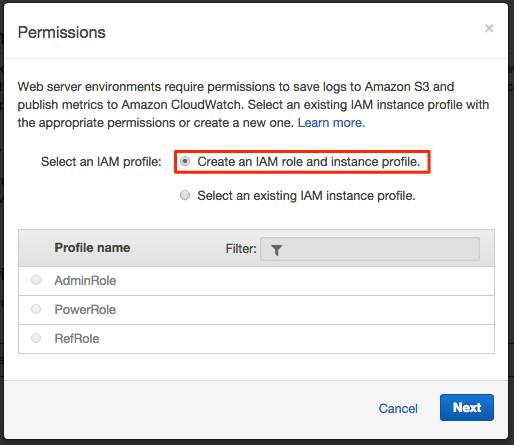Viewport: 514px width, 445px height.
Task: Click the Permissions dialog title
Action: click(x=62, y=33)
